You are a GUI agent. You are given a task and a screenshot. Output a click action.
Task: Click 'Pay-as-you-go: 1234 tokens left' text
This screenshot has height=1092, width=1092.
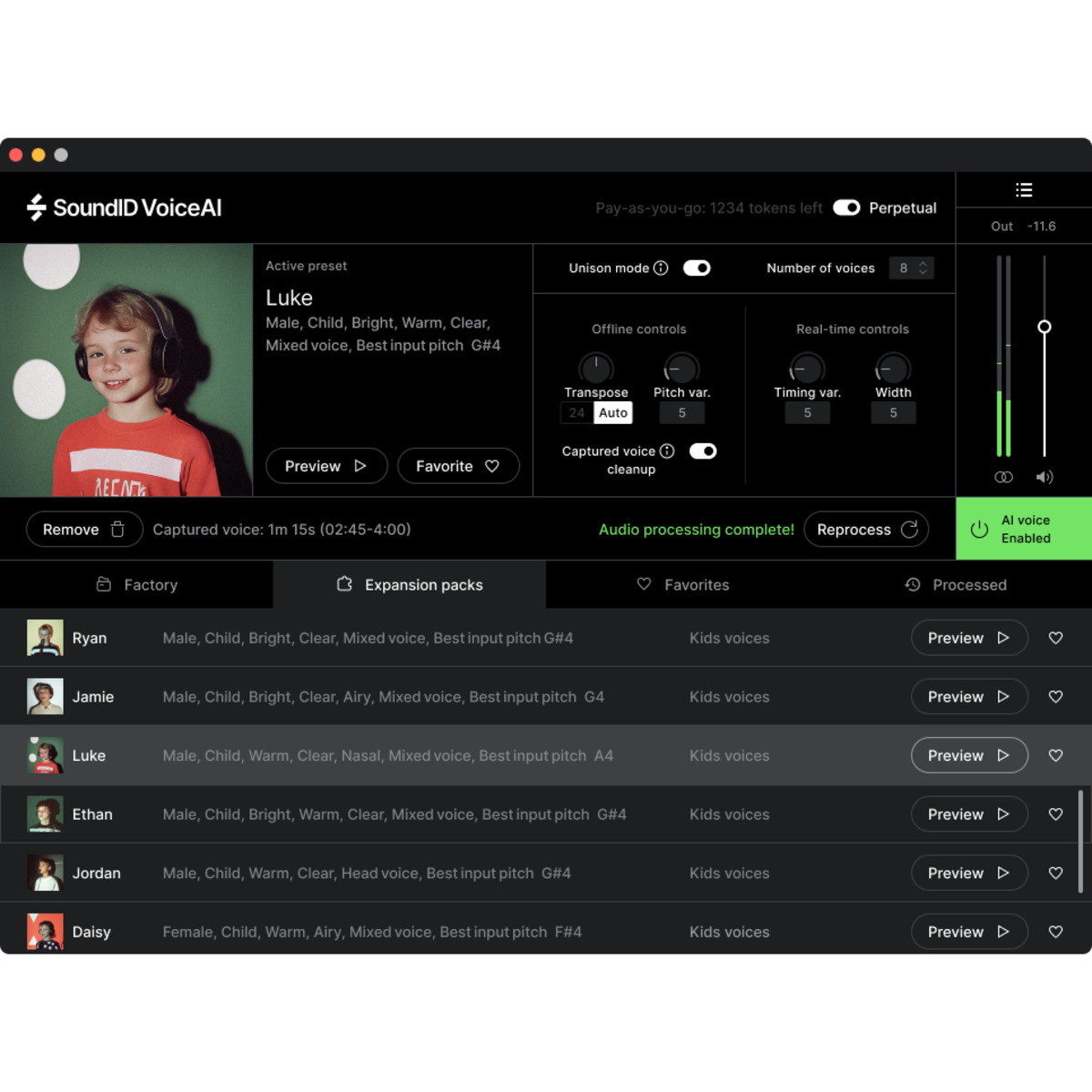click(709, 207)
